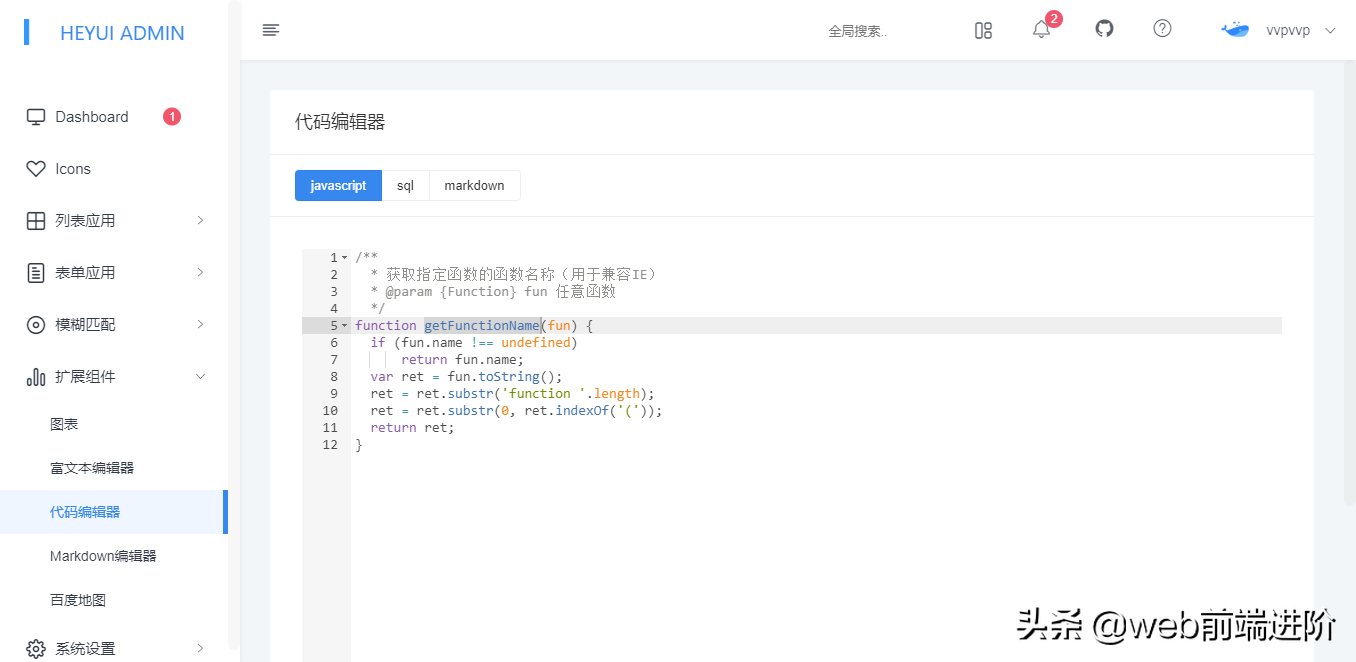Expand the 列表应用 submenu chevron
Viewport: 1356px width, 662px height.
[x=200, y=220]
